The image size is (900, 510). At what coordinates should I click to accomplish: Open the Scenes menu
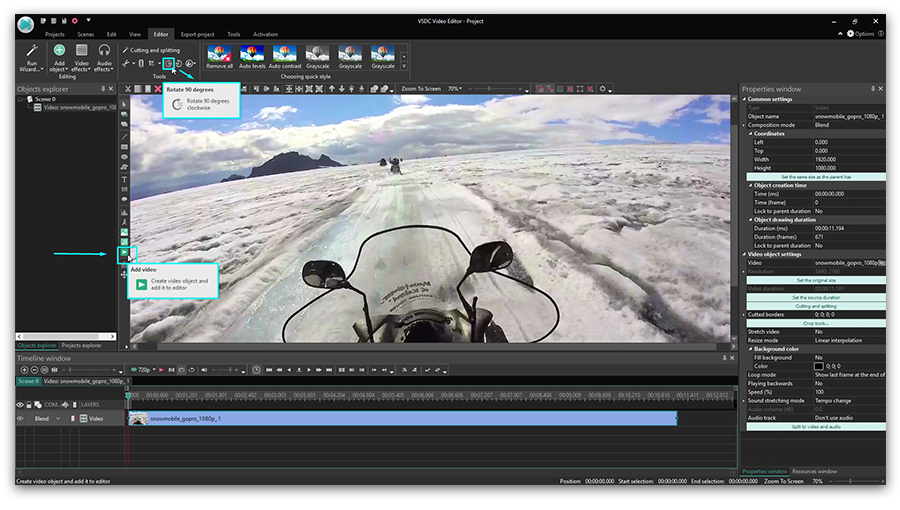click(86, 34)
